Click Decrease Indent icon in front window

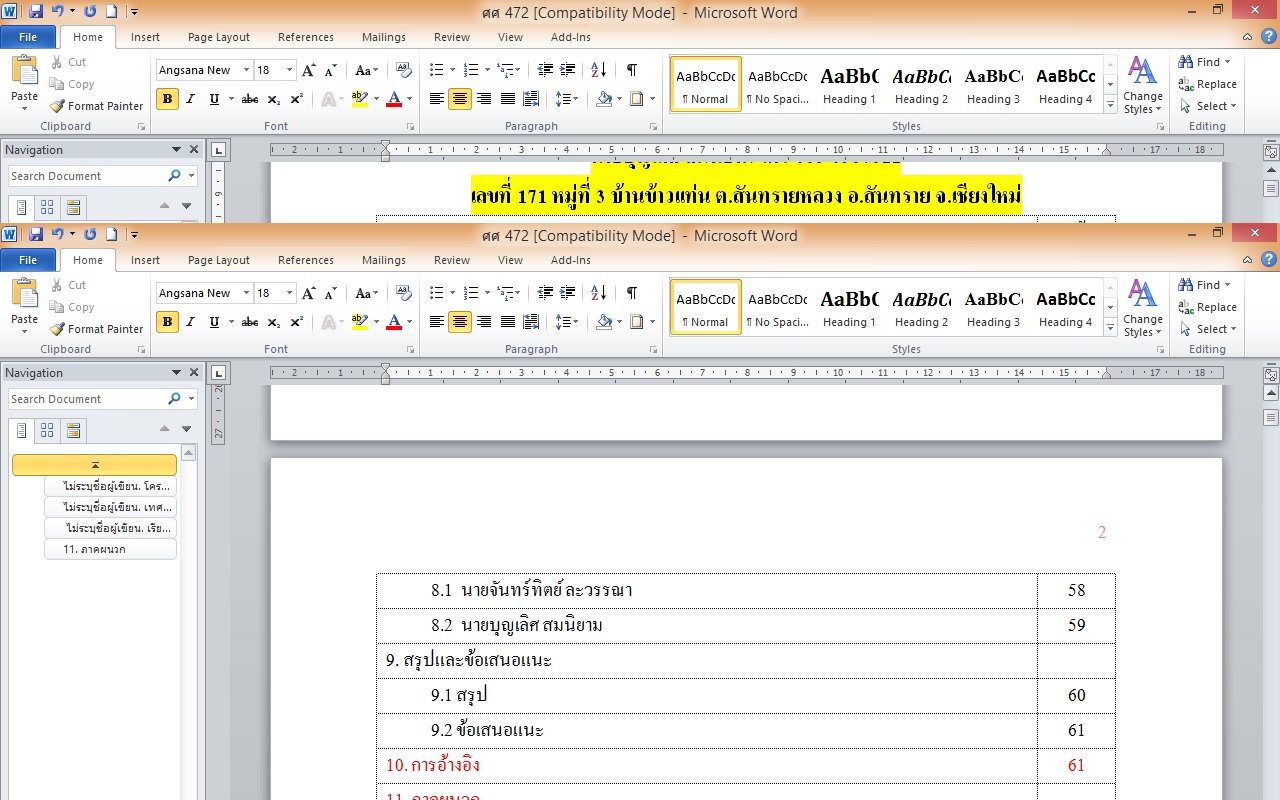(545, 293)
